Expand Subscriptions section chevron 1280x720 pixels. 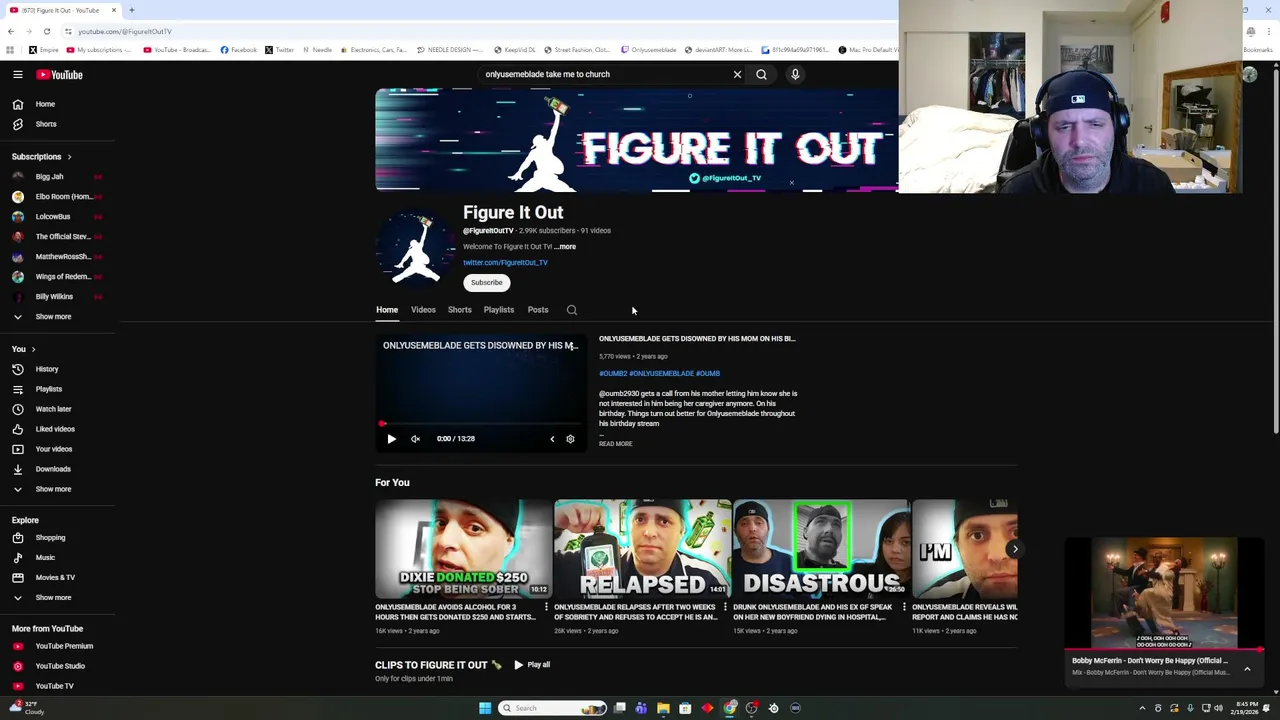point(69,157)
